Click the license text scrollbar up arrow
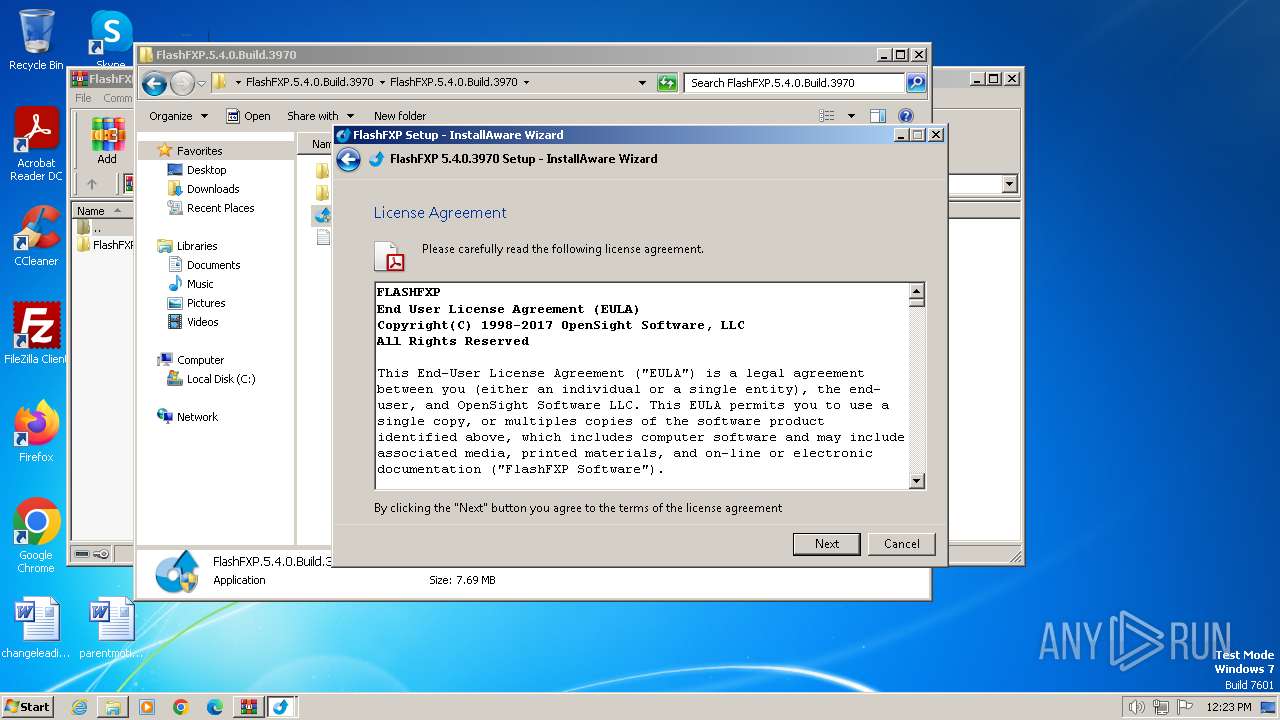Viewport: 1280px width, 720px height. [916, 291]
